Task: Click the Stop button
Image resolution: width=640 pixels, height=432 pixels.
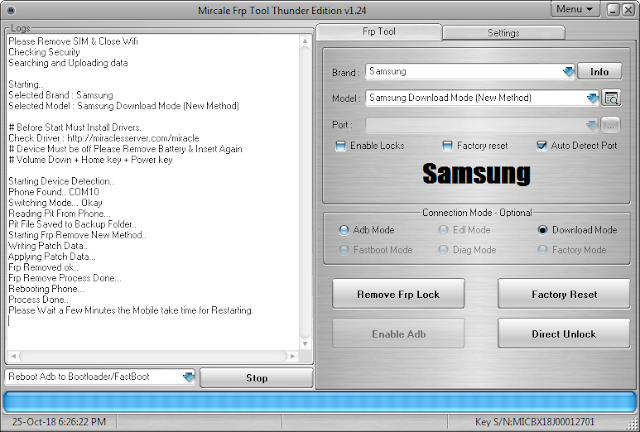Action: tap(256, 378)
